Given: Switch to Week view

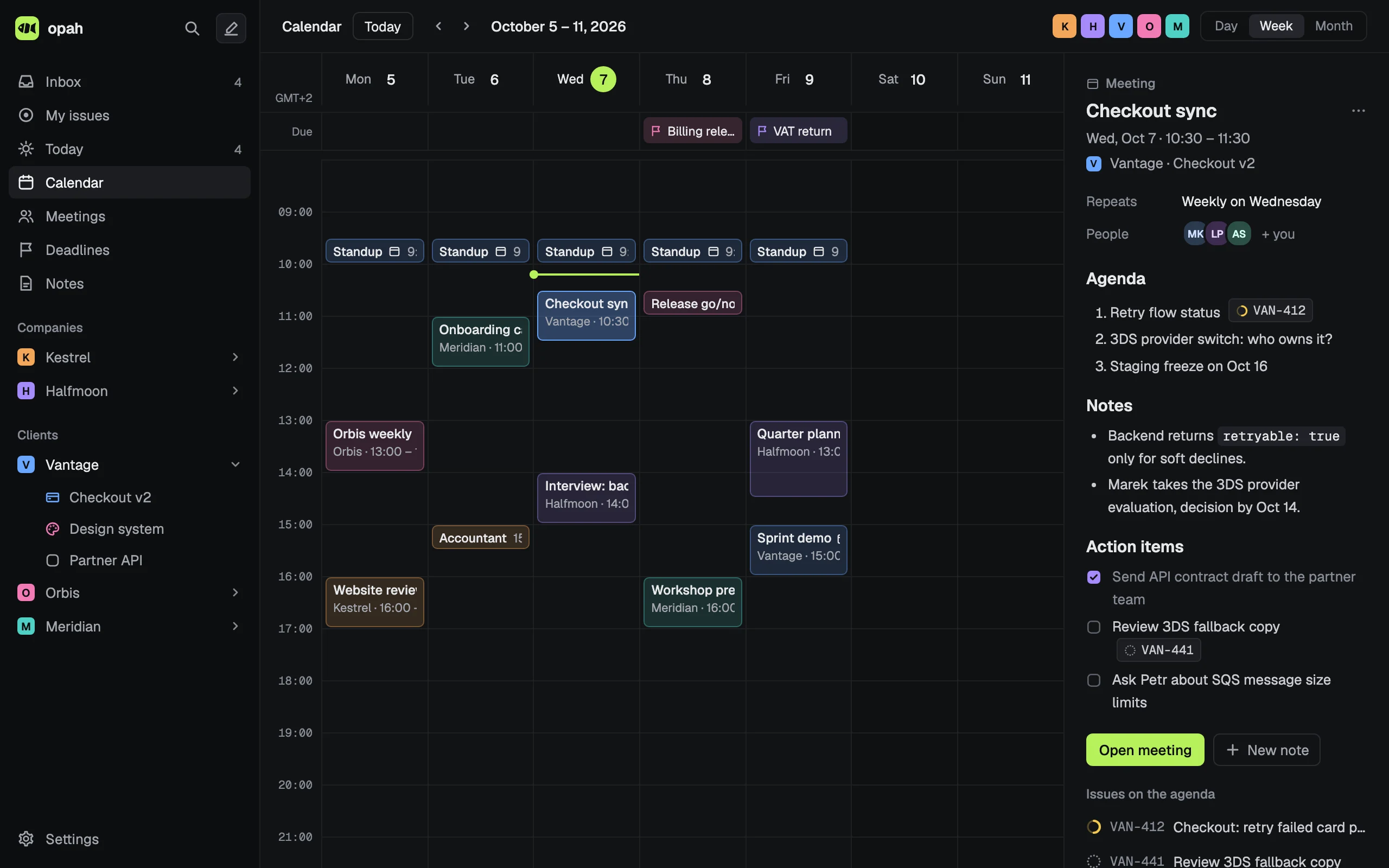Looking at the screenshot, I should 1276,26.
